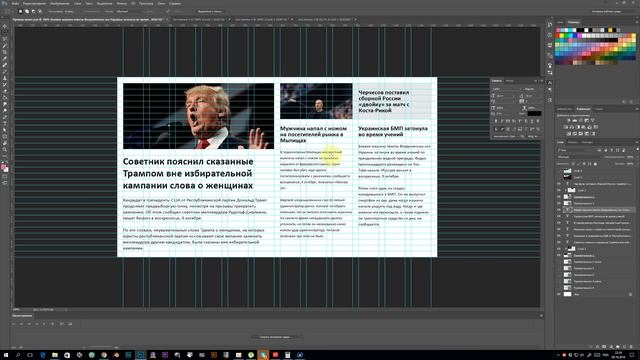This screenshot has height=360, width=640.
Task: Filter layers by pixel layers icon
Action: tap(599, 150)
